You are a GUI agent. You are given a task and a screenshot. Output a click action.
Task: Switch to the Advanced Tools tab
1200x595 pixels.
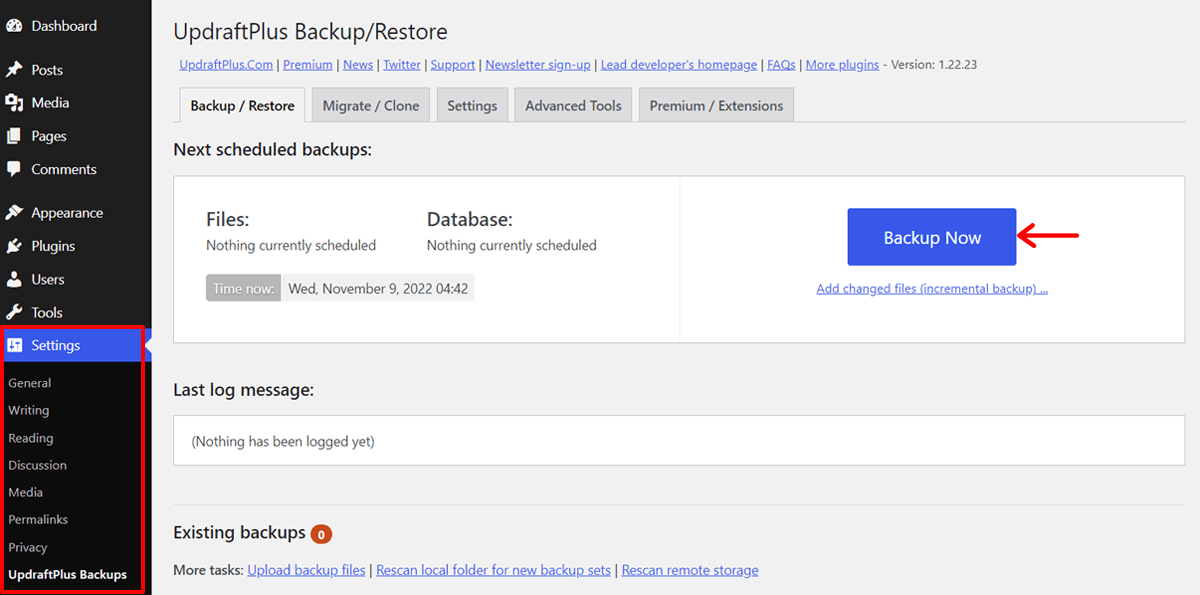coord(573,105)
